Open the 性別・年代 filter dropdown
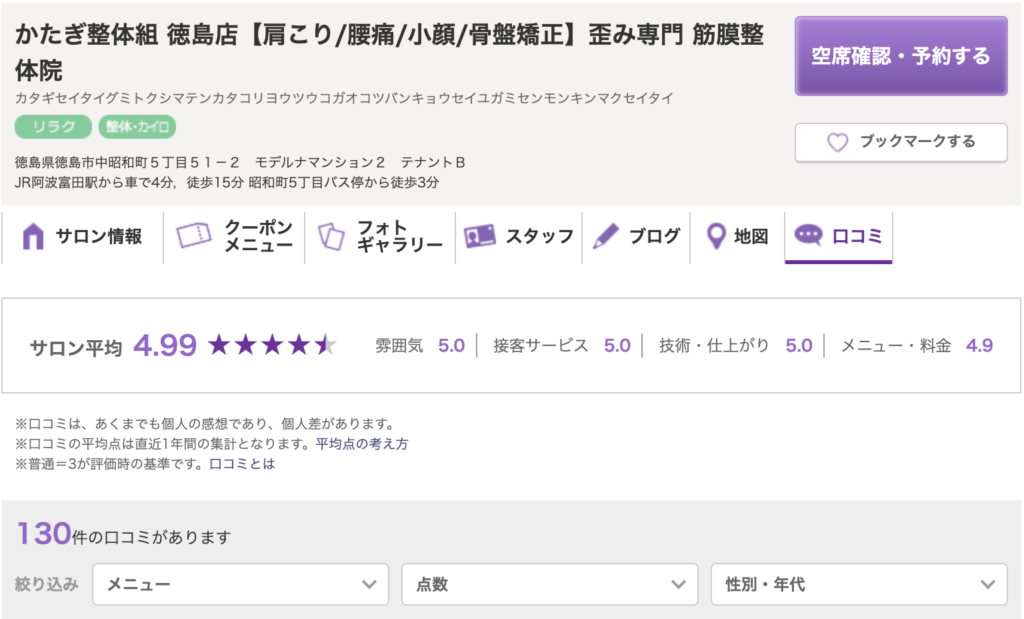 pyautogui.click(x=858, y=584)
